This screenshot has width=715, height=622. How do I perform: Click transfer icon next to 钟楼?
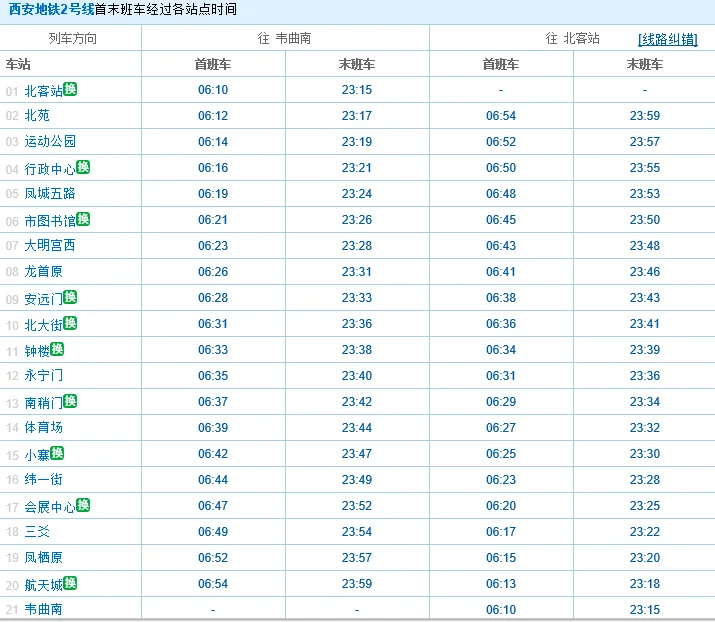pyautogui.click(x=57, y=349)
